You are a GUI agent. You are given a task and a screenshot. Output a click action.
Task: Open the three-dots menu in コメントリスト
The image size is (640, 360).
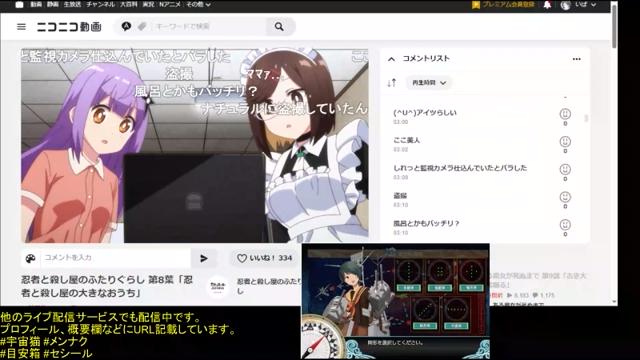(x=576, y=59)
